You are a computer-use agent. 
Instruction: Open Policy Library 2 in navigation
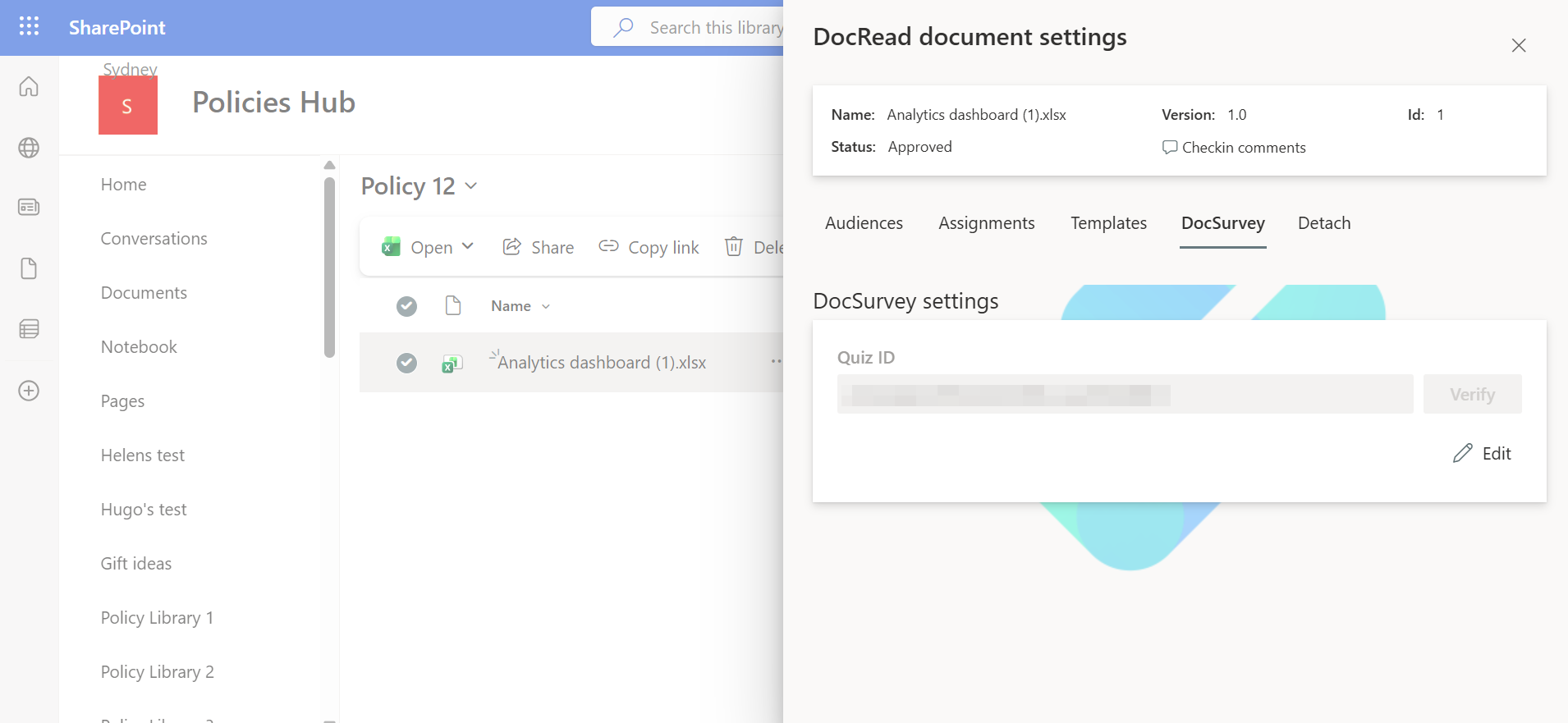click(x=158, y=672)
